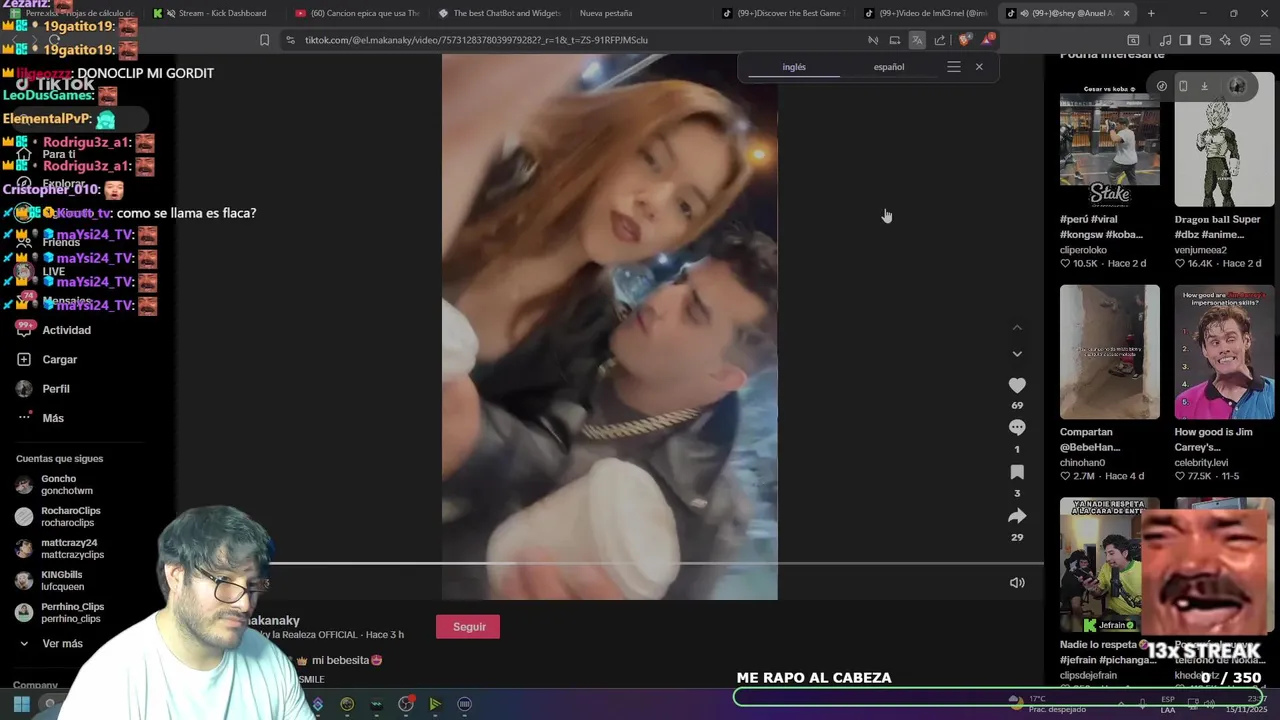Open translation popup hamburger options
Viewport: 1280px width, 720px height.
coord(954,67)
